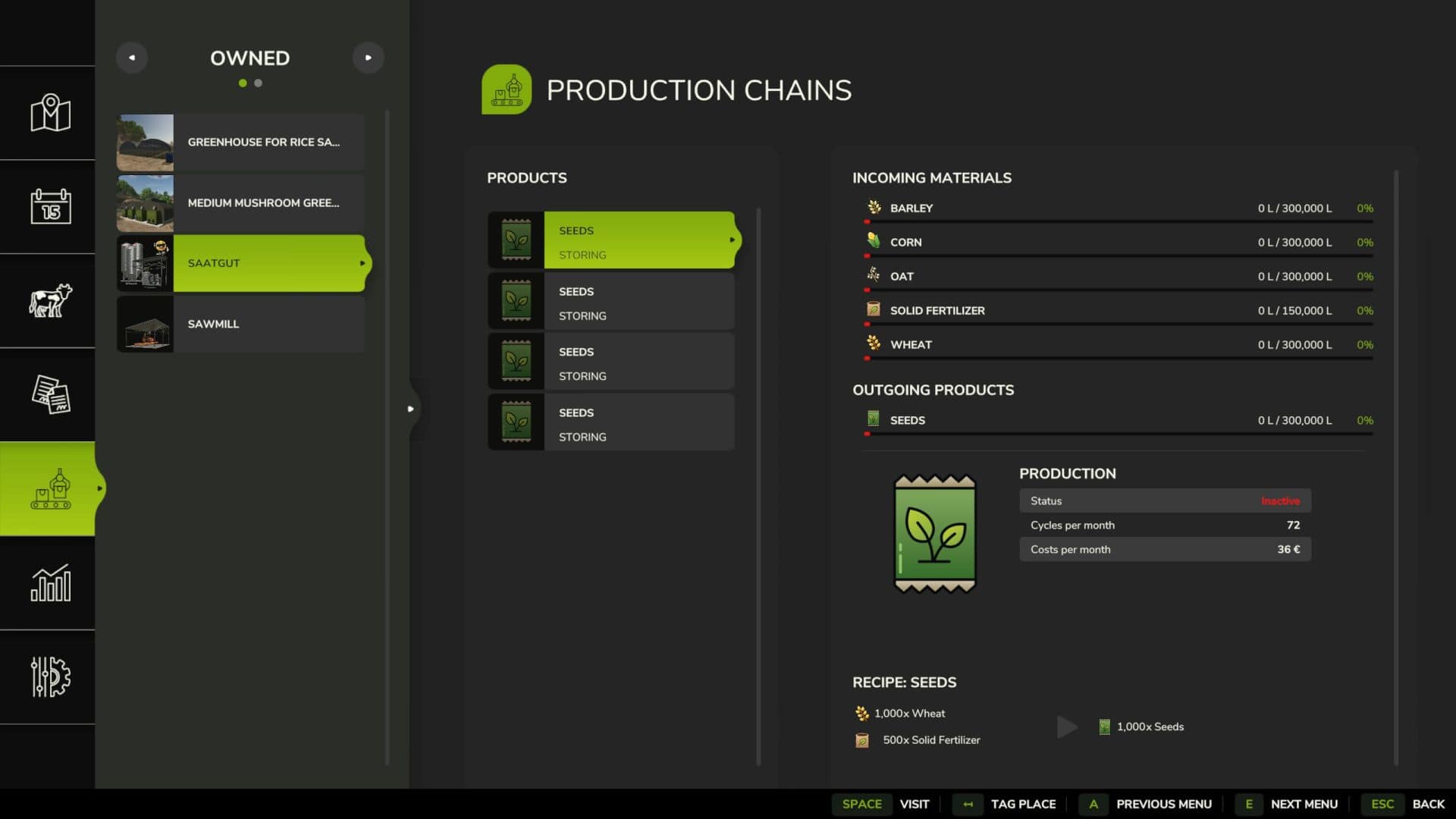This screenshot has width=1456, height=819.
Task: Open the map overview sidebar icon
Action: (x=50, y=113)
